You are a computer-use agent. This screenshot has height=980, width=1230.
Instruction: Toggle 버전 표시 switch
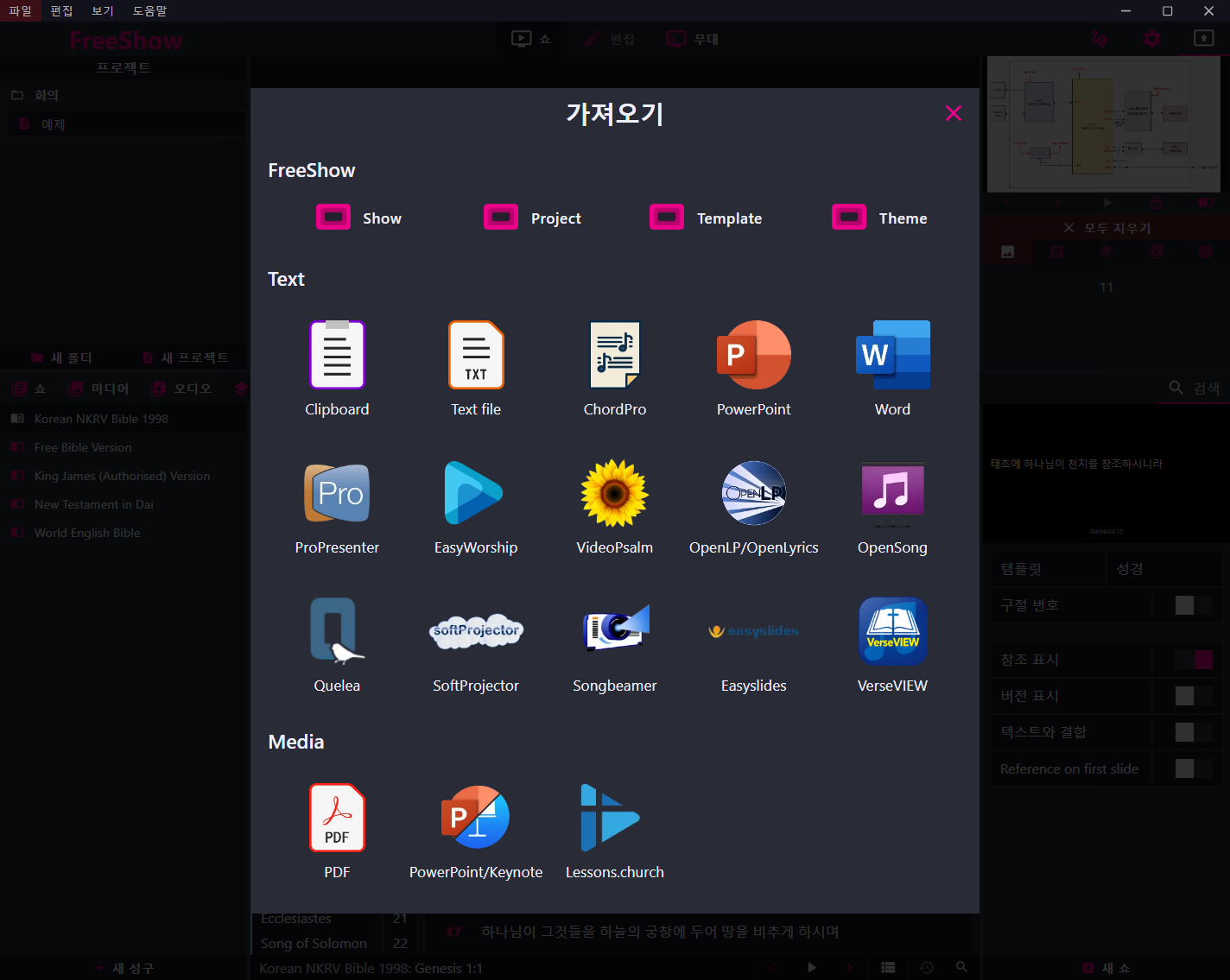click(1194, 696)
